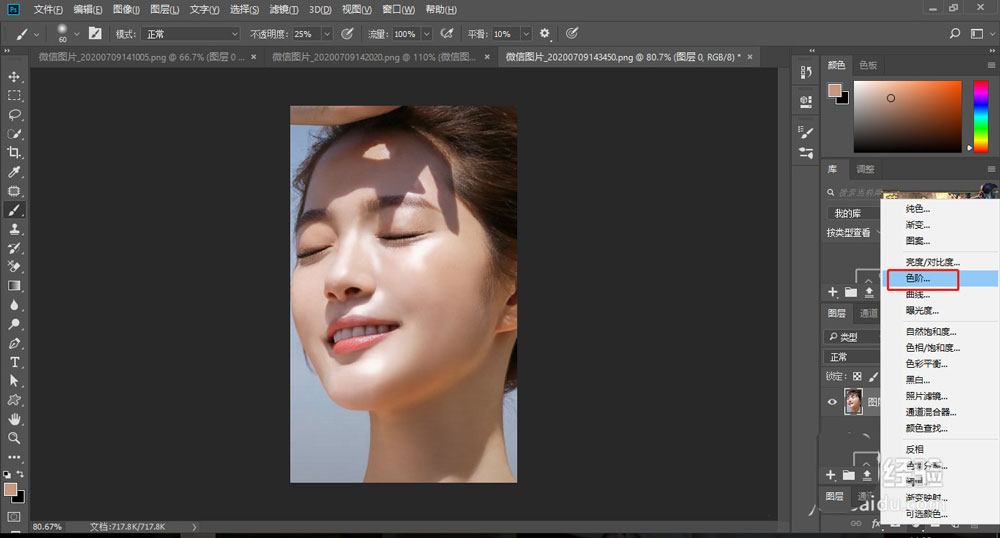Select the Zoom magnifier tool
The height and width of the screenshot is (538, 1000).
tap(15, 438)
